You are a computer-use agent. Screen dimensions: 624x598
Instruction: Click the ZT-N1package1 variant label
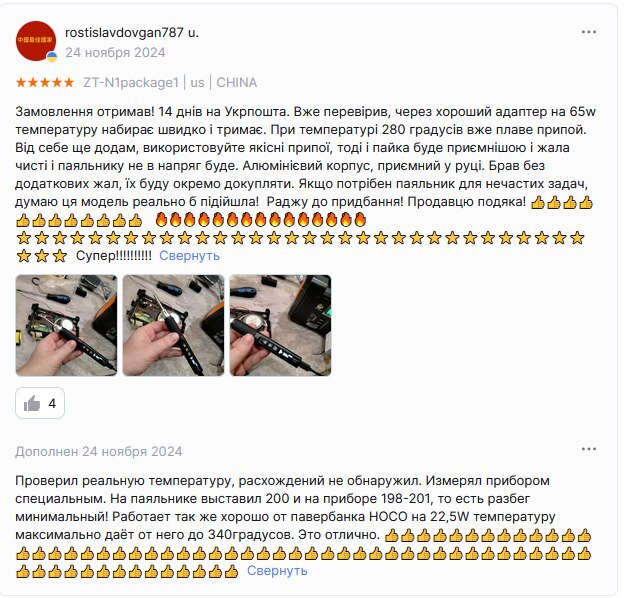[131, 82]
